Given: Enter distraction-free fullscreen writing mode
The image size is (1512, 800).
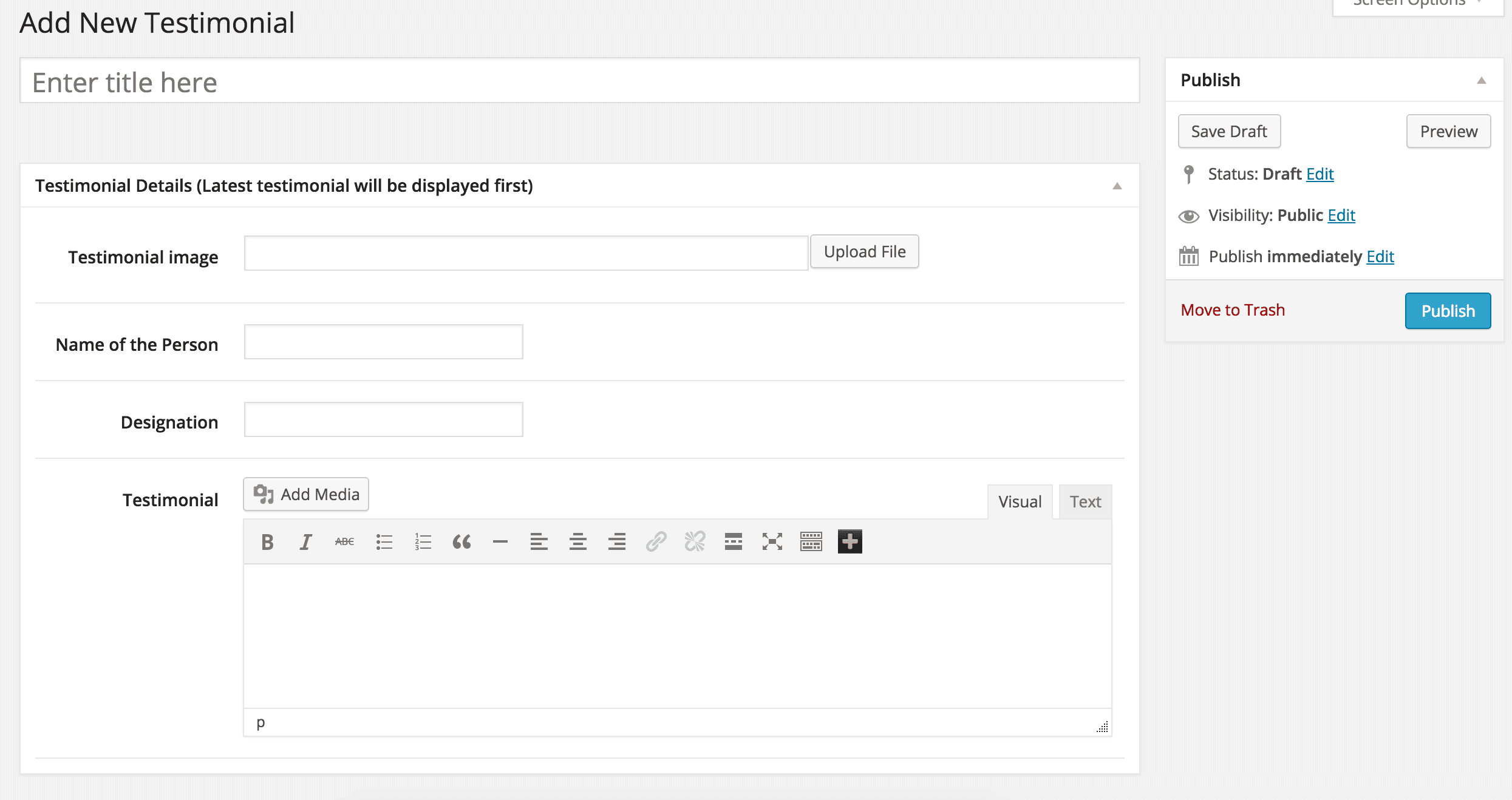Looking at the screenshot, I should (772, 541).
